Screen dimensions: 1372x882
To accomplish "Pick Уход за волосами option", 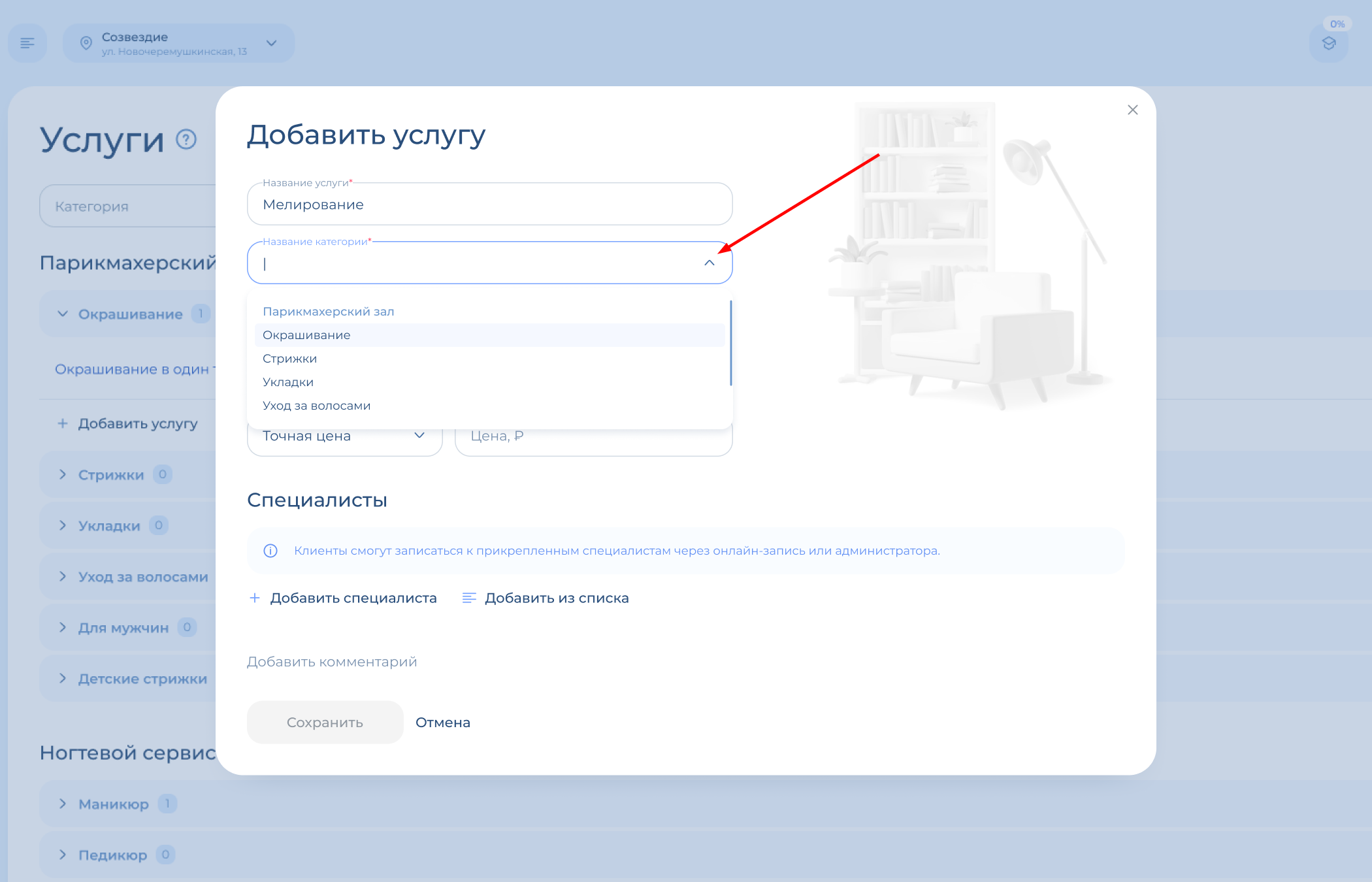I will click(316, 406).
